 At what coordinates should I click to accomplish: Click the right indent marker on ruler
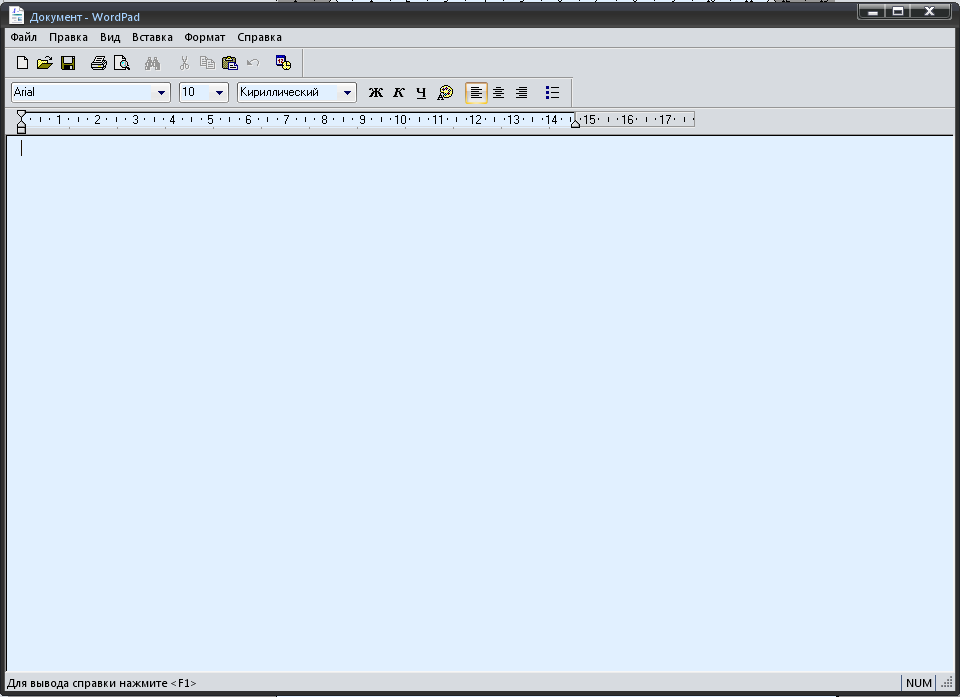575,124
